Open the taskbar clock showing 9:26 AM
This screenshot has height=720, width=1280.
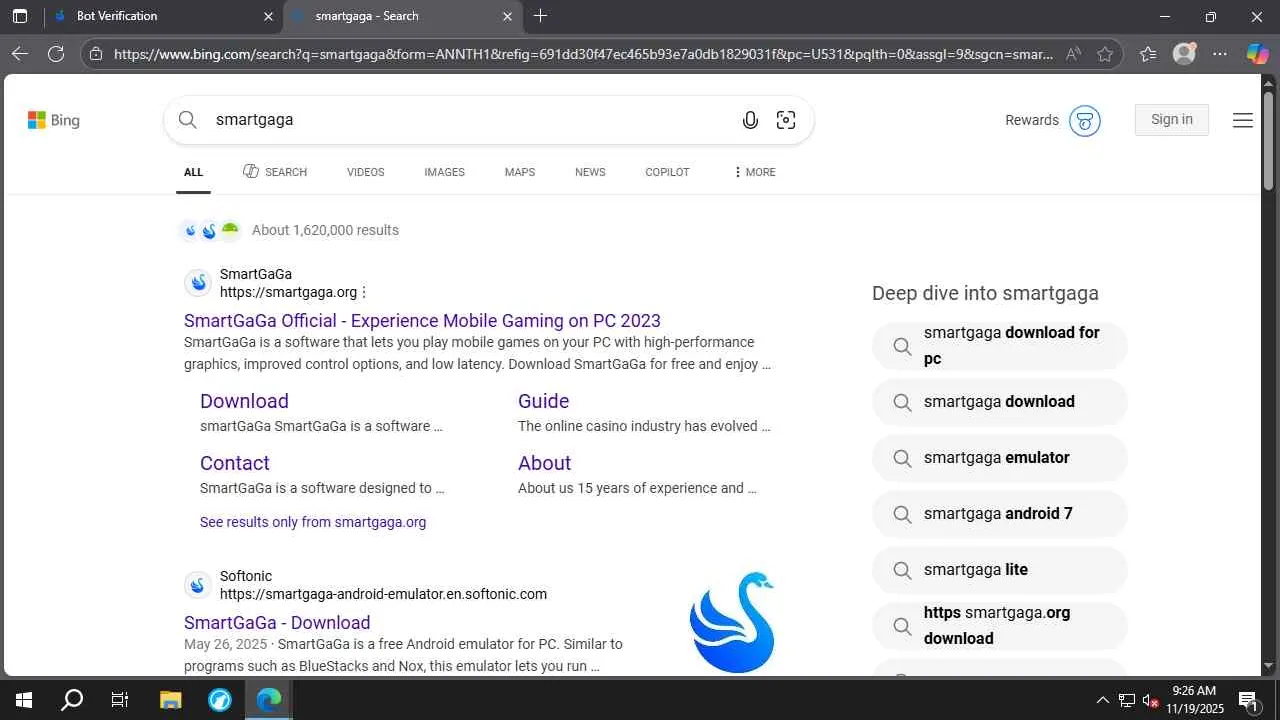tap(1194, 700)
